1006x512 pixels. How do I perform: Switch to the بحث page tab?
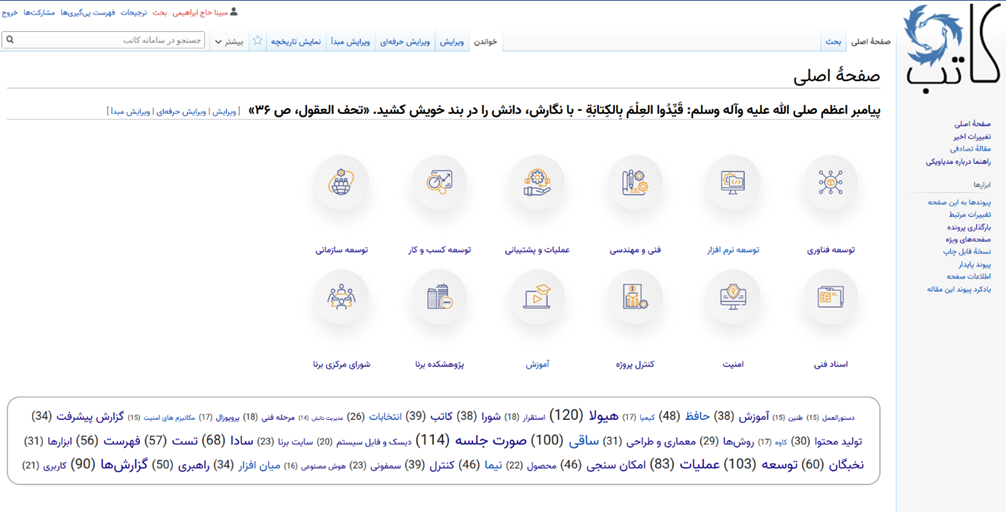[833, 41]
